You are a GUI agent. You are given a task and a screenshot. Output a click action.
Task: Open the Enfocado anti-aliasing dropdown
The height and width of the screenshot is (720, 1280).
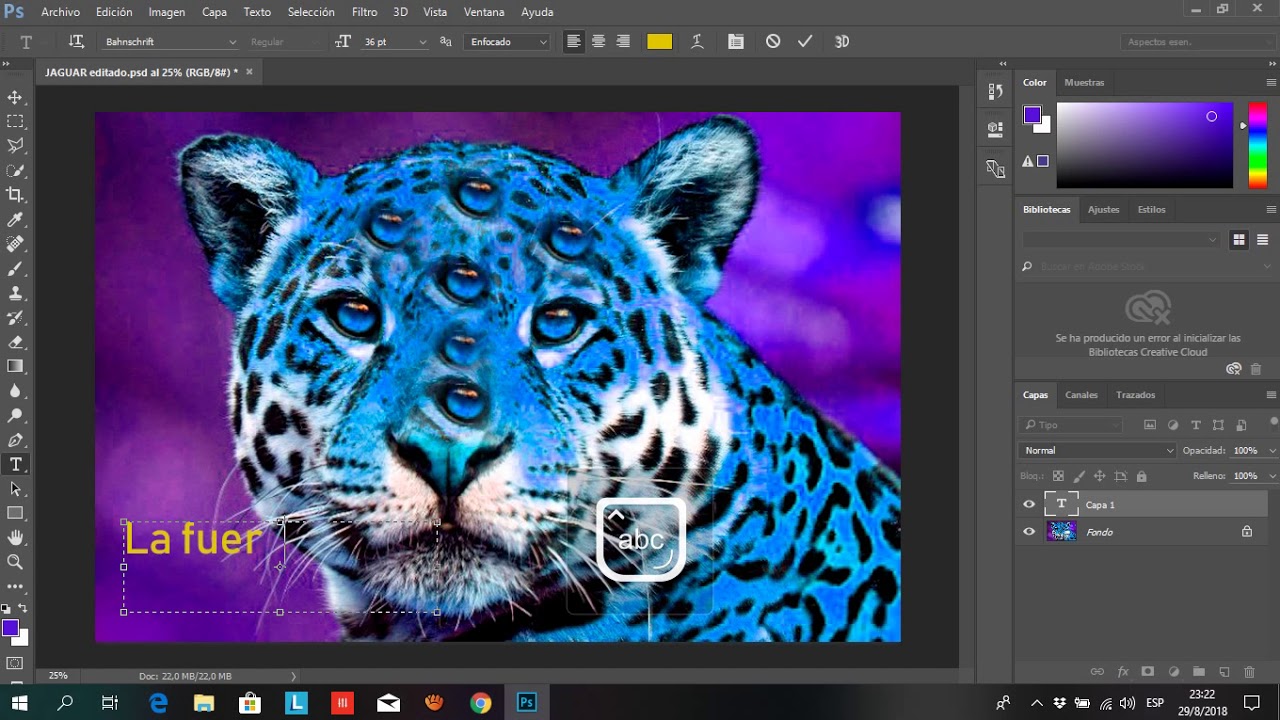(508, 42)
